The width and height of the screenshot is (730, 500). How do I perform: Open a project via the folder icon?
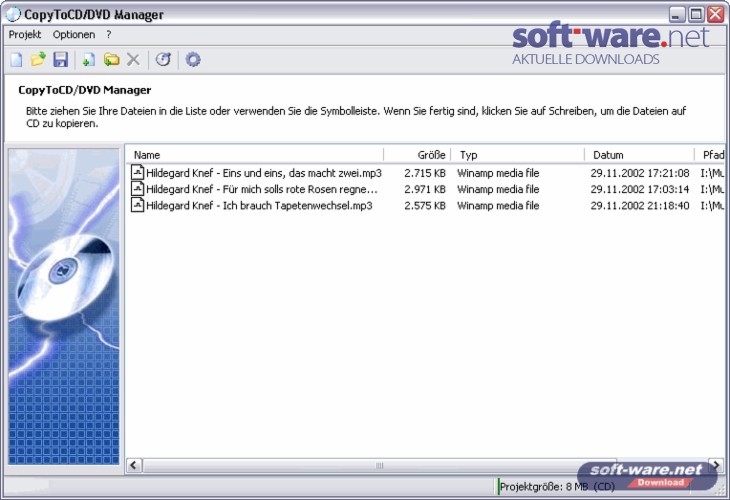click(38, 60)
